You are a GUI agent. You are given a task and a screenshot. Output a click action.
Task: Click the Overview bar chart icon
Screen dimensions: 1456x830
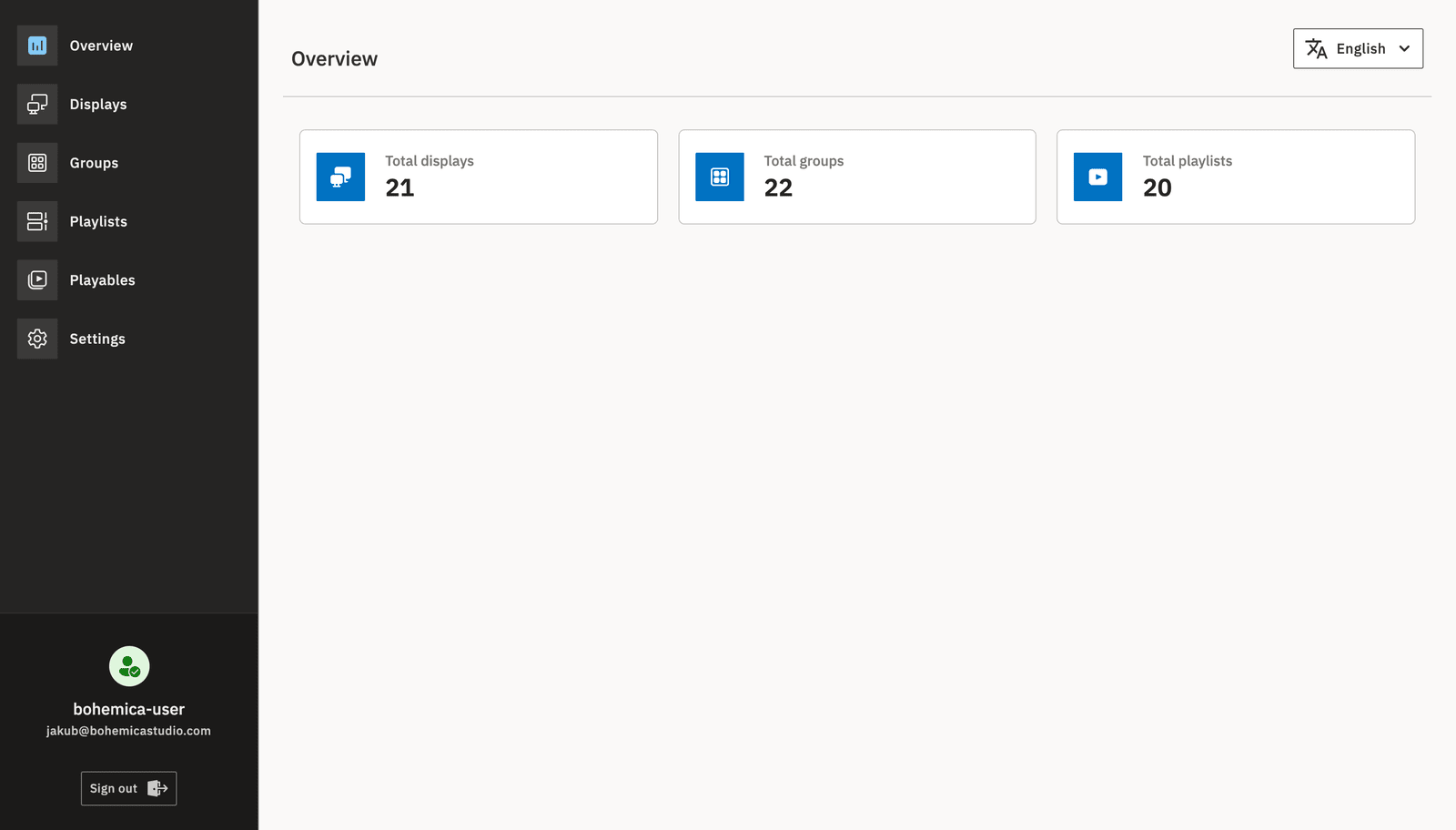(36, 45)
